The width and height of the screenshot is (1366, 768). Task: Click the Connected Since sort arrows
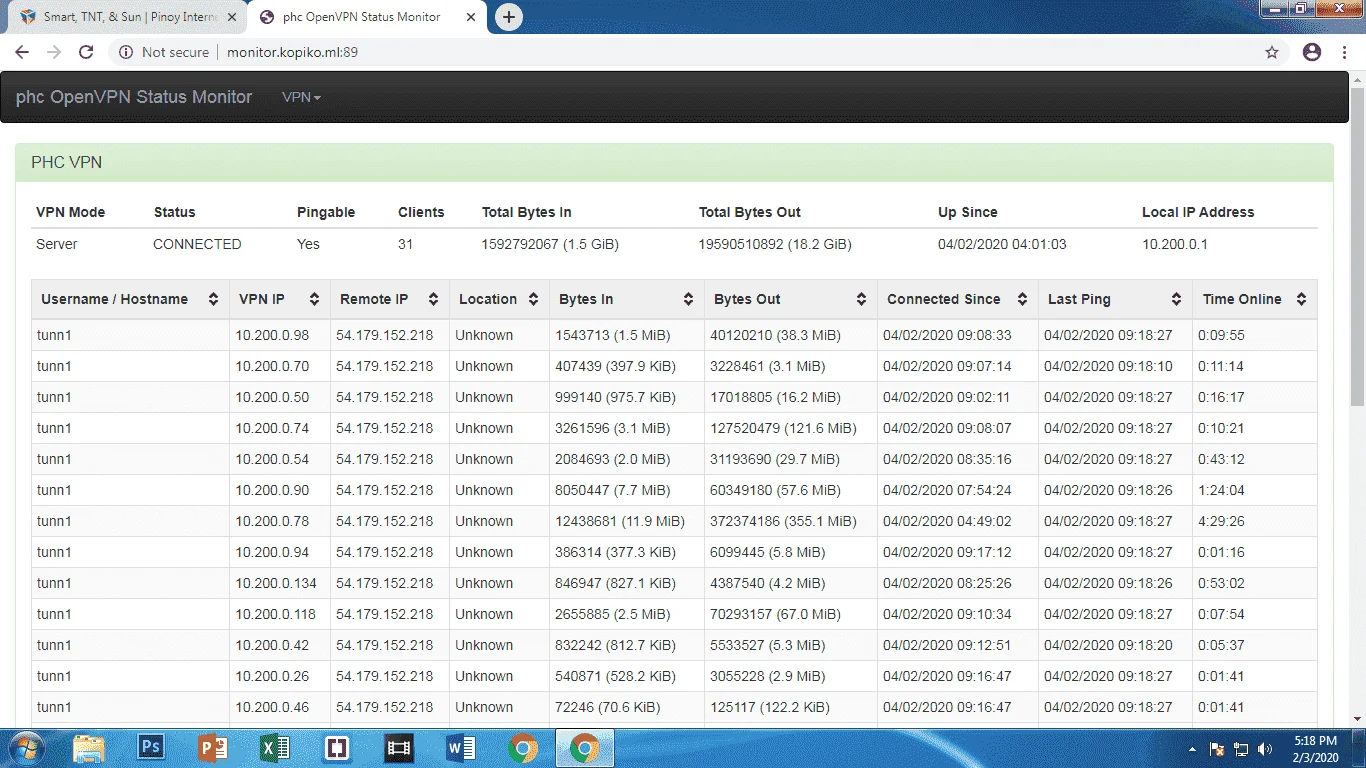[x=1022, y=299]
